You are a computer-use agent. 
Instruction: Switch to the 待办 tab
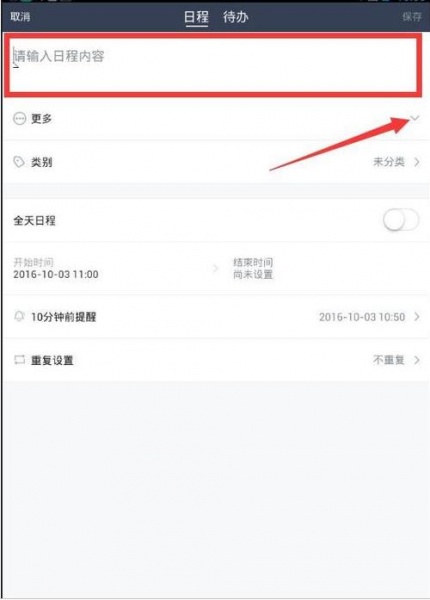236,17
